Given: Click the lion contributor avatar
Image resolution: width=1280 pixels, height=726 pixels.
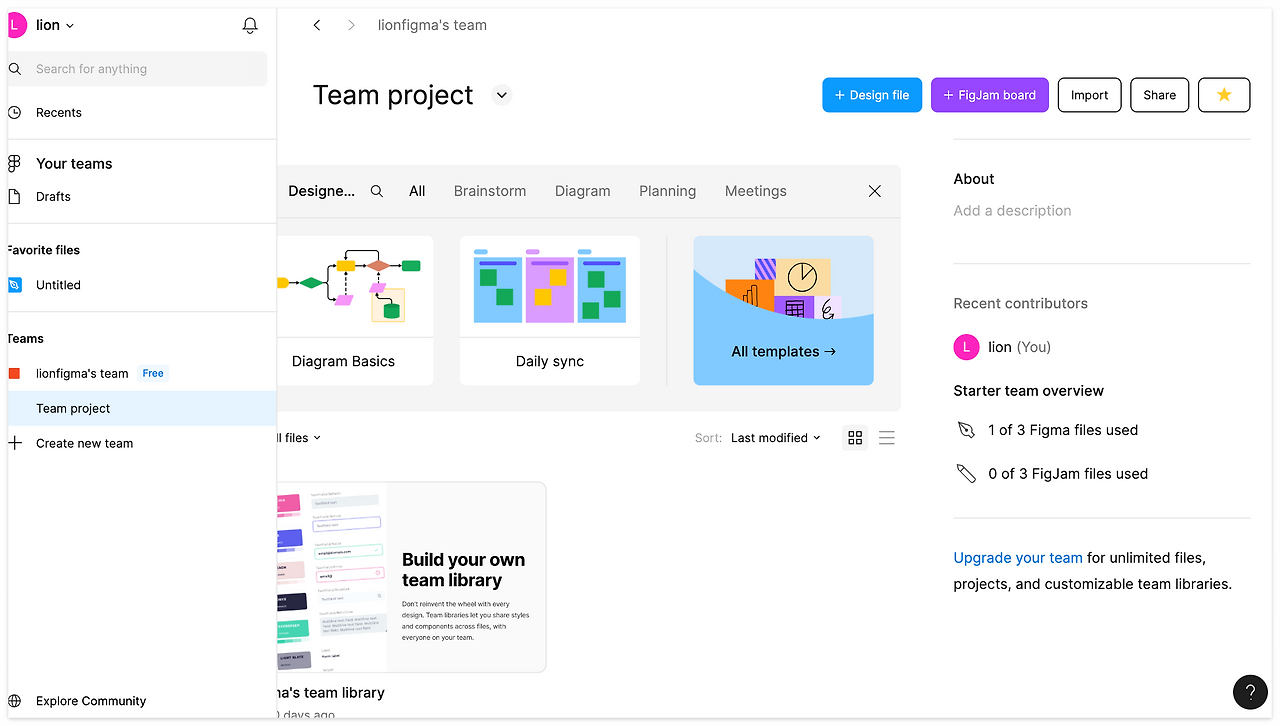Looking at the screenshot, I should click(966, 347).
